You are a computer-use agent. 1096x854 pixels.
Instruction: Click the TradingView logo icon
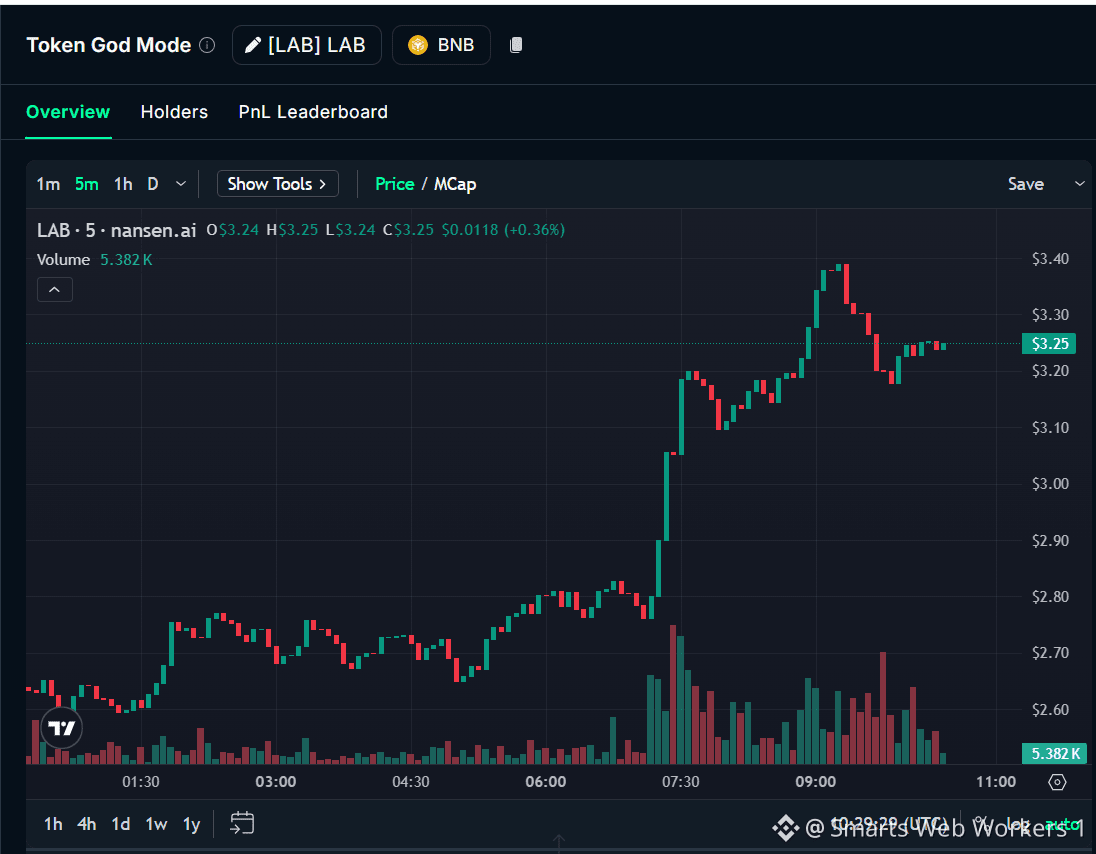tap(62, 728)
